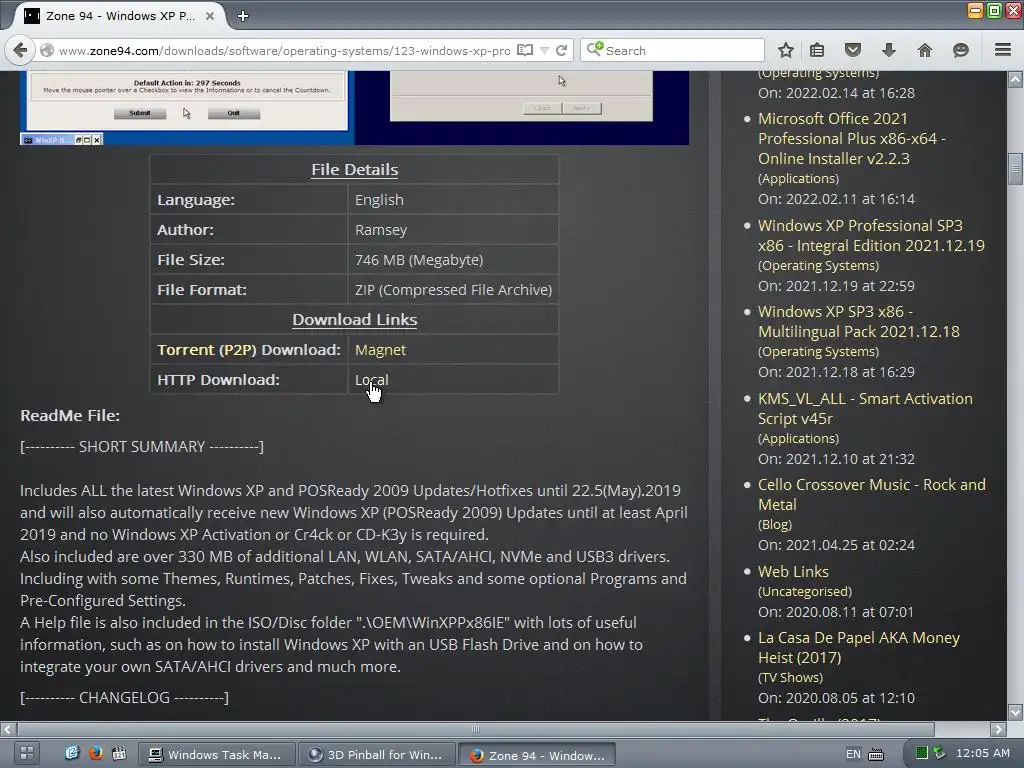Click the SHORT SUMMARY heading line

[x=142, y=447]
